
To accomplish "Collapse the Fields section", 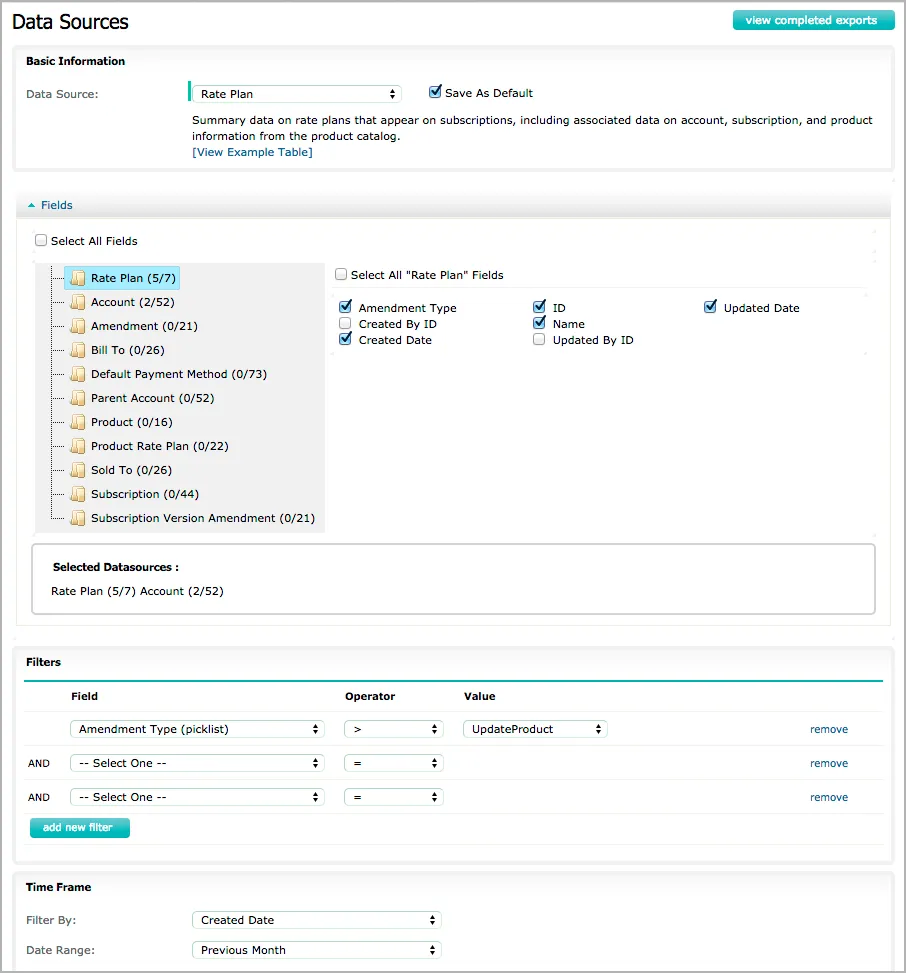I will [50, 205].
